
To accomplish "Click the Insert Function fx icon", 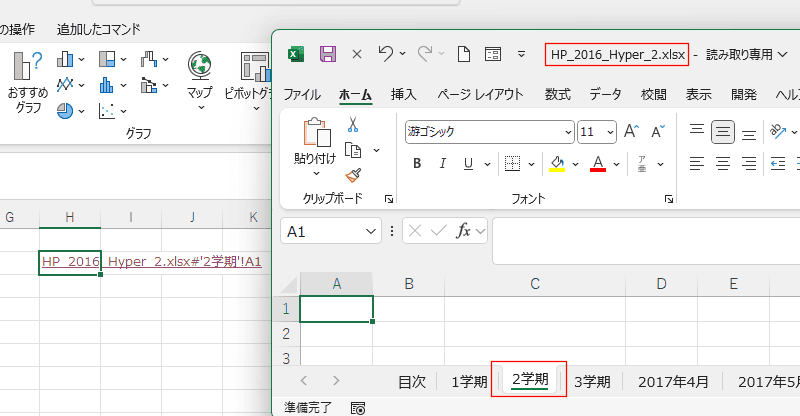I will tap(463, 231).
